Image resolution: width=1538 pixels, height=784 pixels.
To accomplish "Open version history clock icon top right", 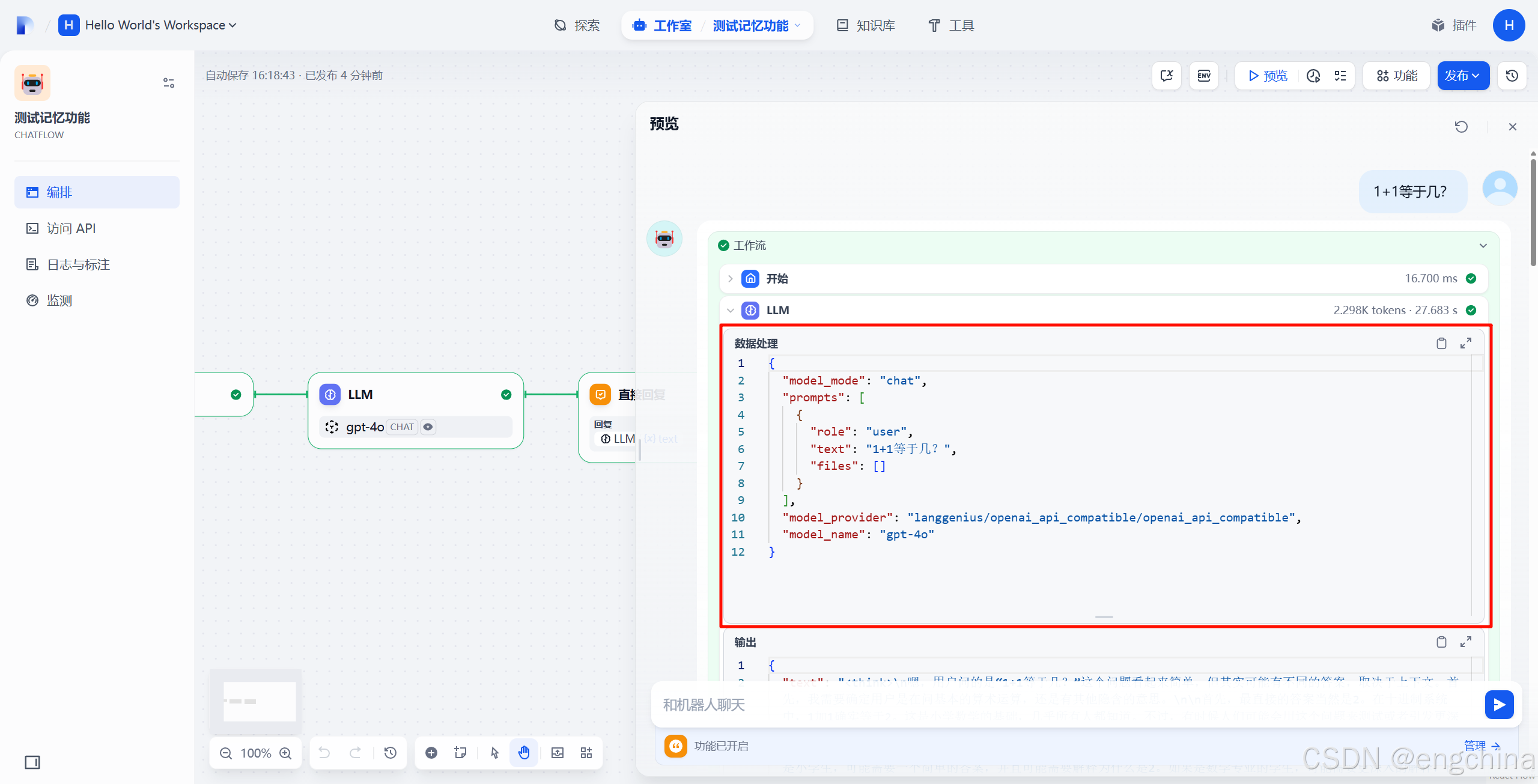I will click(x=1512, y=76).
